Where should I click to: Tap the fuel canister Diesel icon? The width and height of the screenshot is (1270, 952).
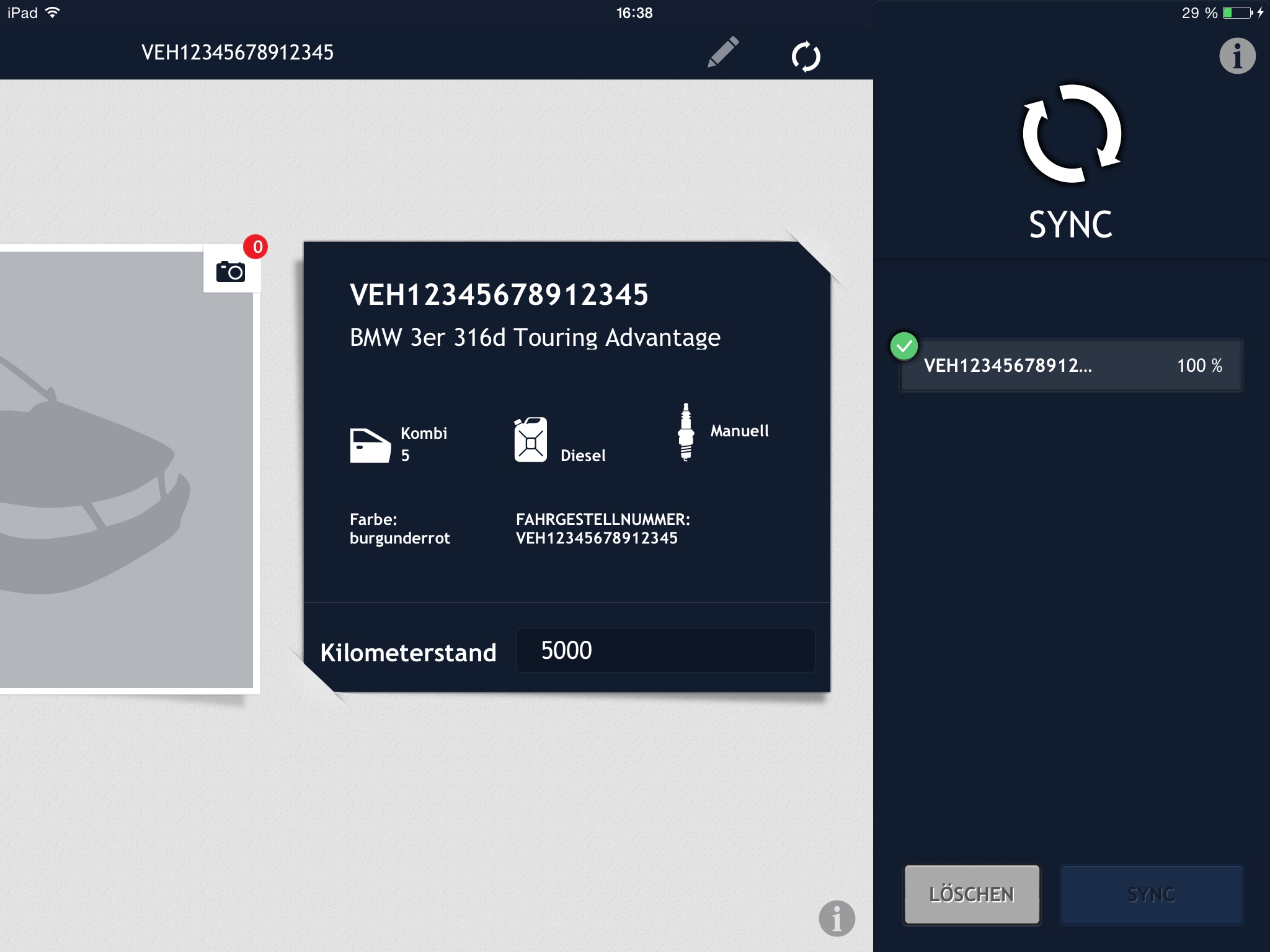(x=530, y=439)
